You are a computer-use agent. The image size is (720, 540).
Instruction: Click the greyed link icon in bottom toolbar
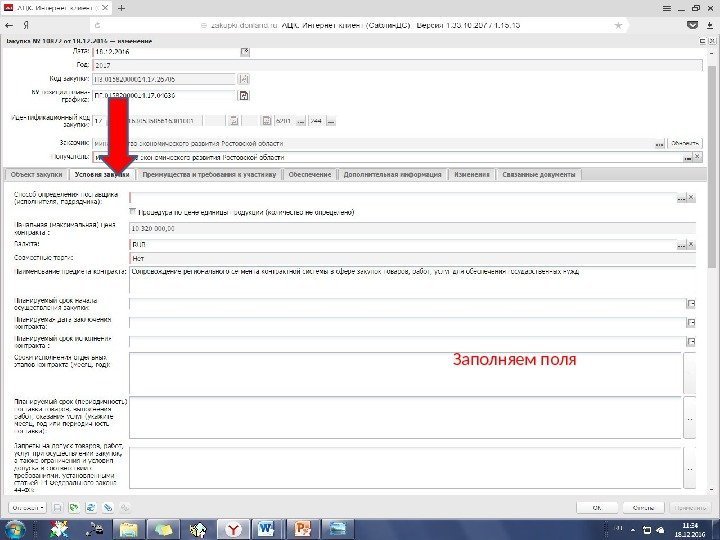pos(124,507)
